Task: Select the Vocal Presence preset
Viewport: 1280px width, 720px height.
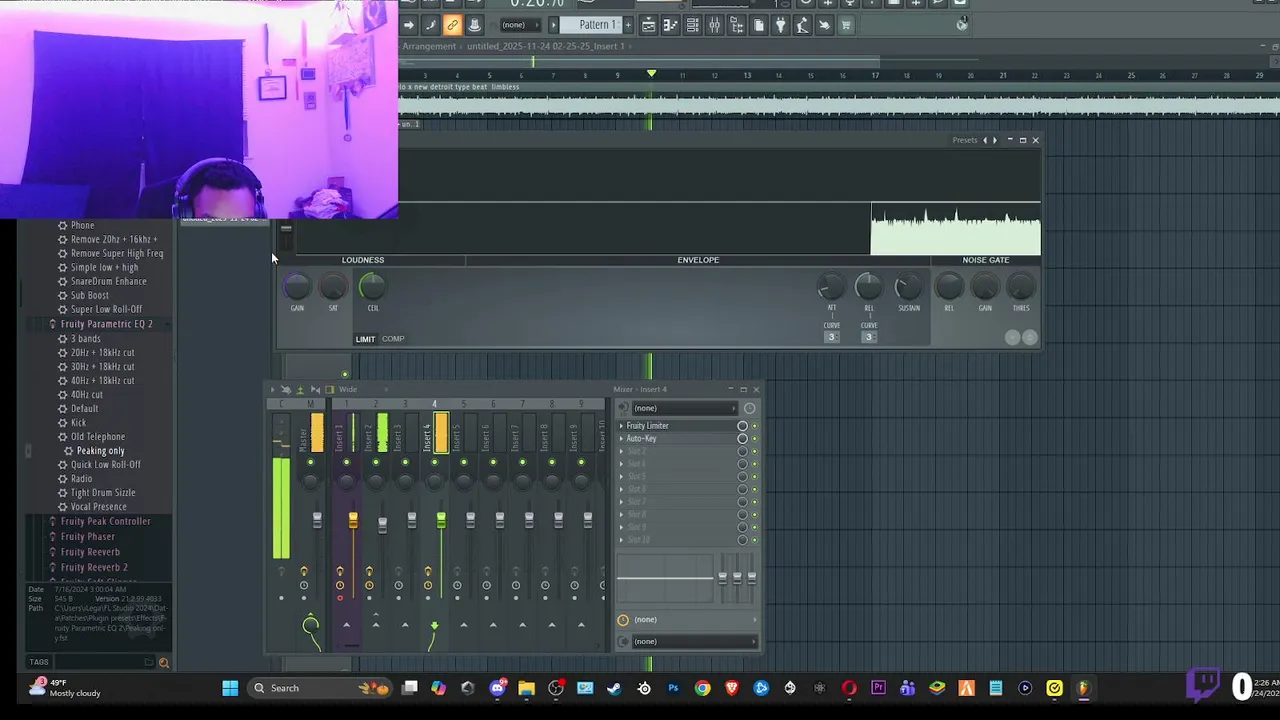Action: (98, 507)
